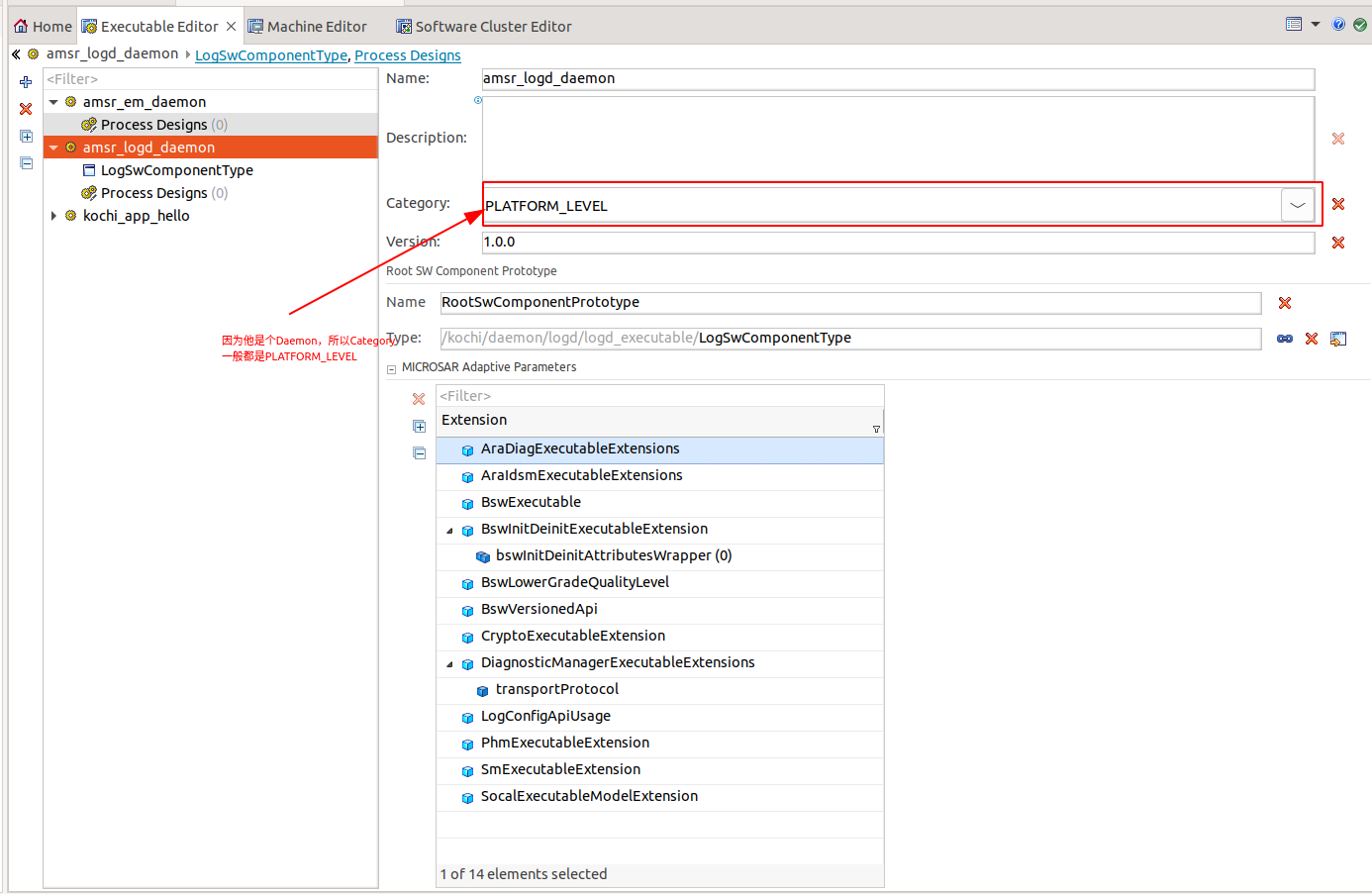Click the BswExecutable cube icon
This screenshot has height=894, width=1372.
[467, 504]
